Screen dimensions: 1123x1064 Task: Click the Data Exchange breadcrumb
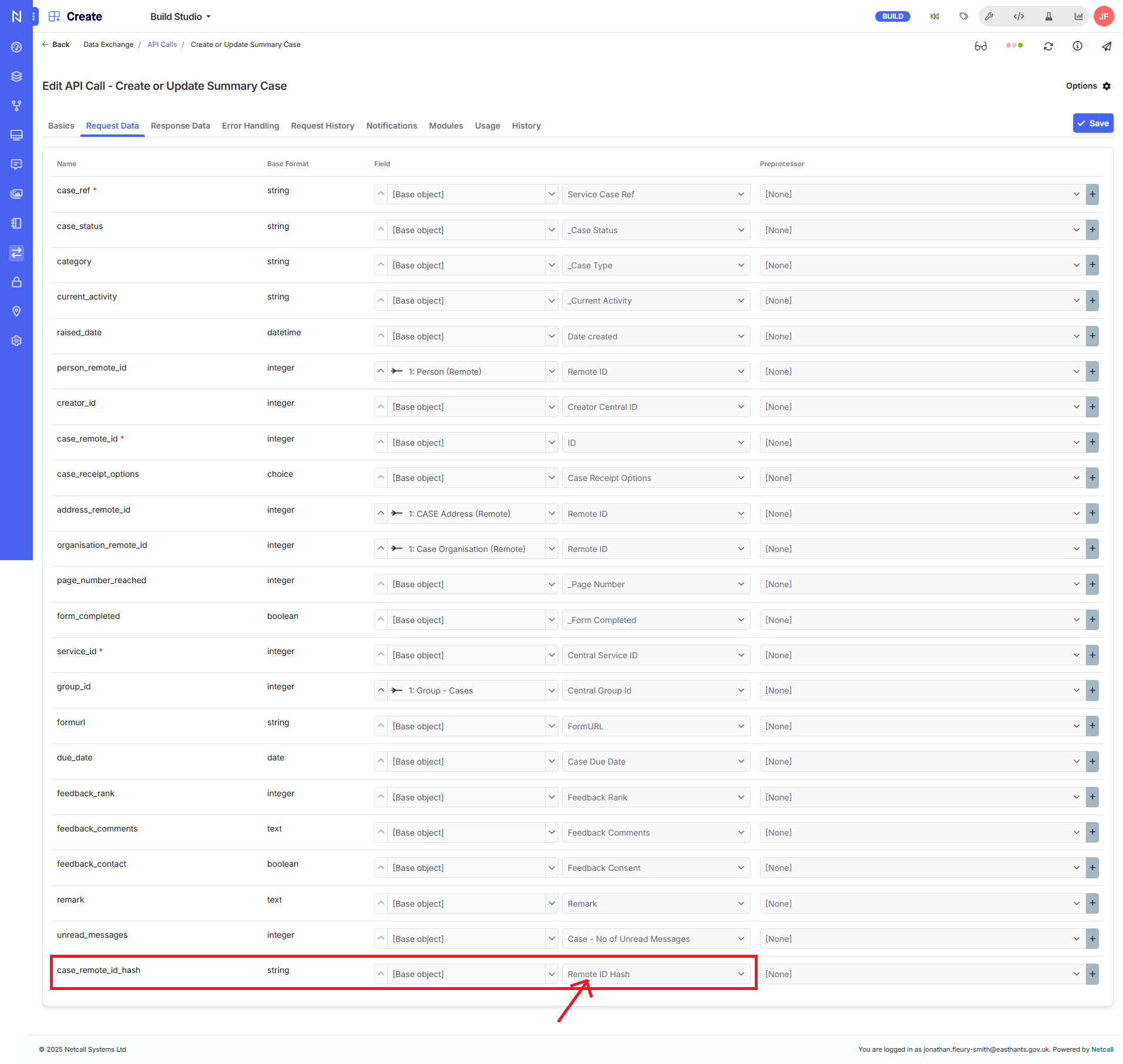108,45
